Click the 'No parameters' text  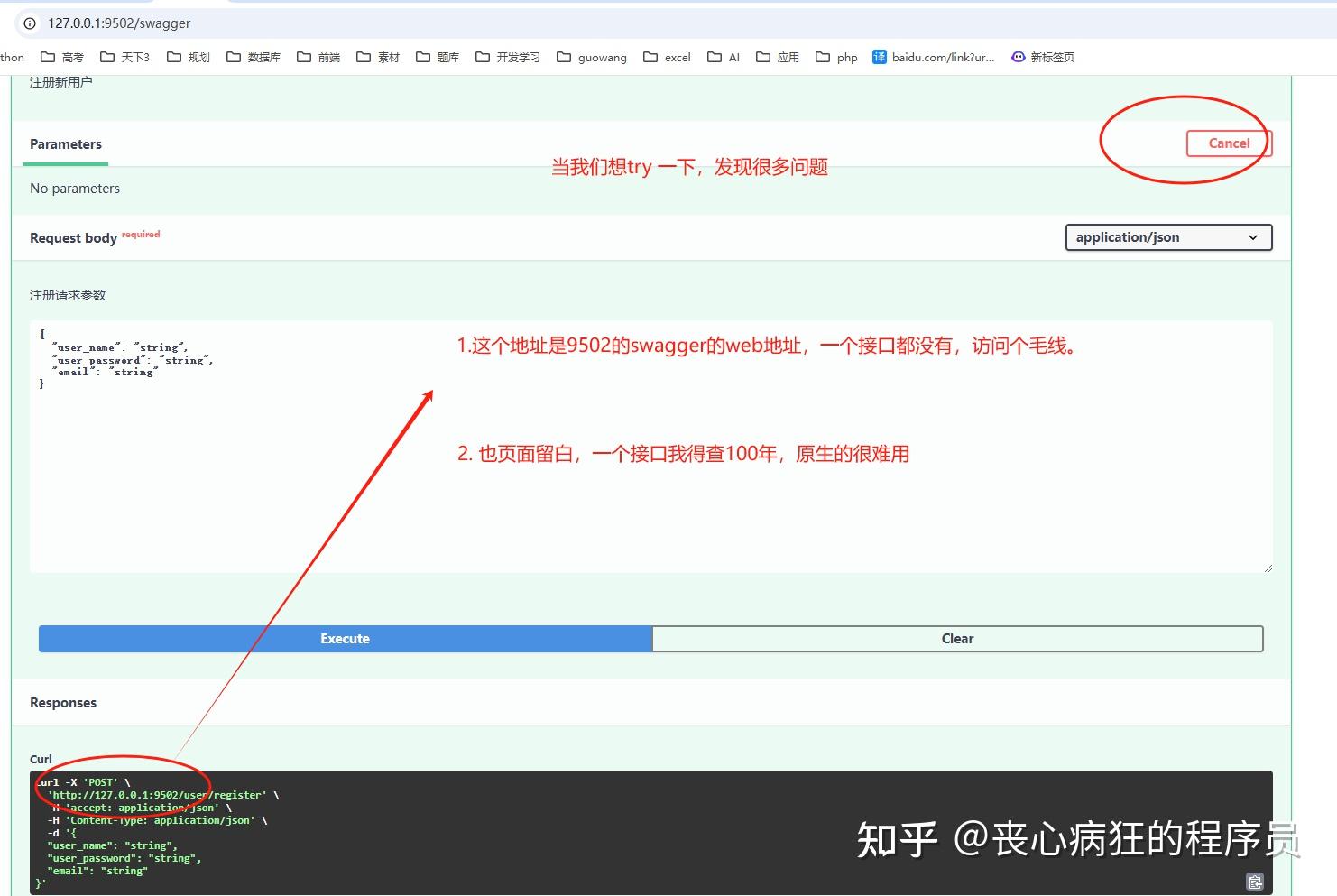point(75,189)
